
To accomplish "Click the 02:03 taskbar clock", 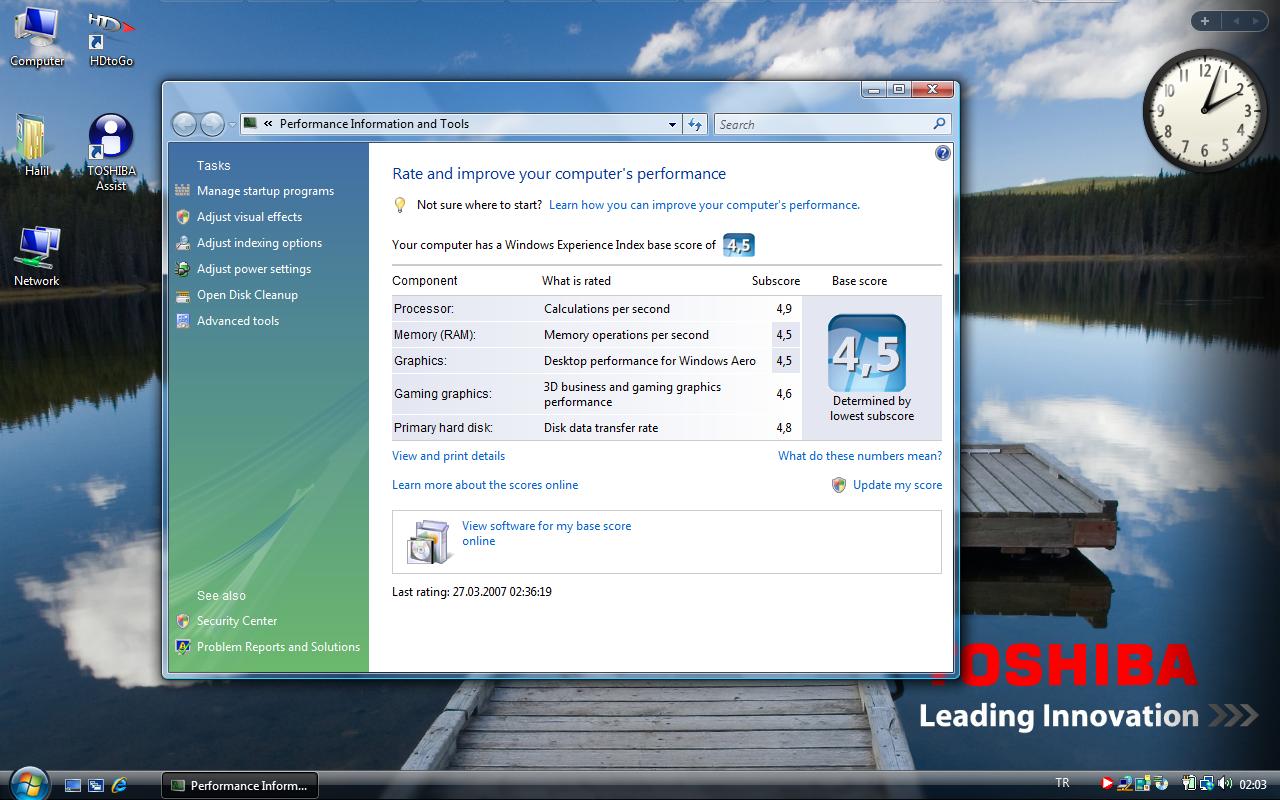I will 1253,784.
